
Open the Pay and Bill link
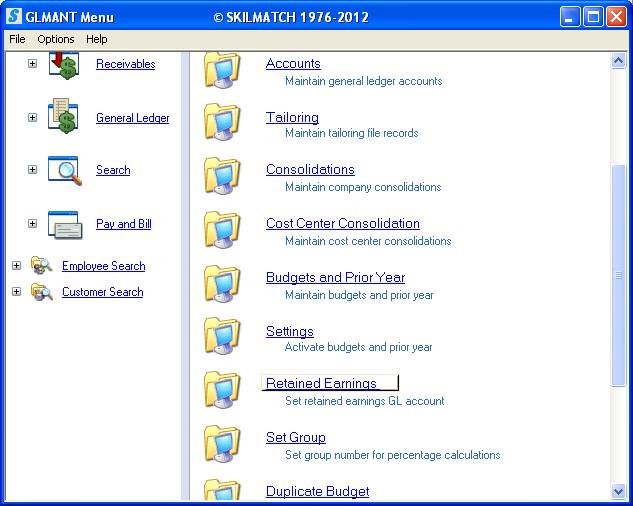124,224
